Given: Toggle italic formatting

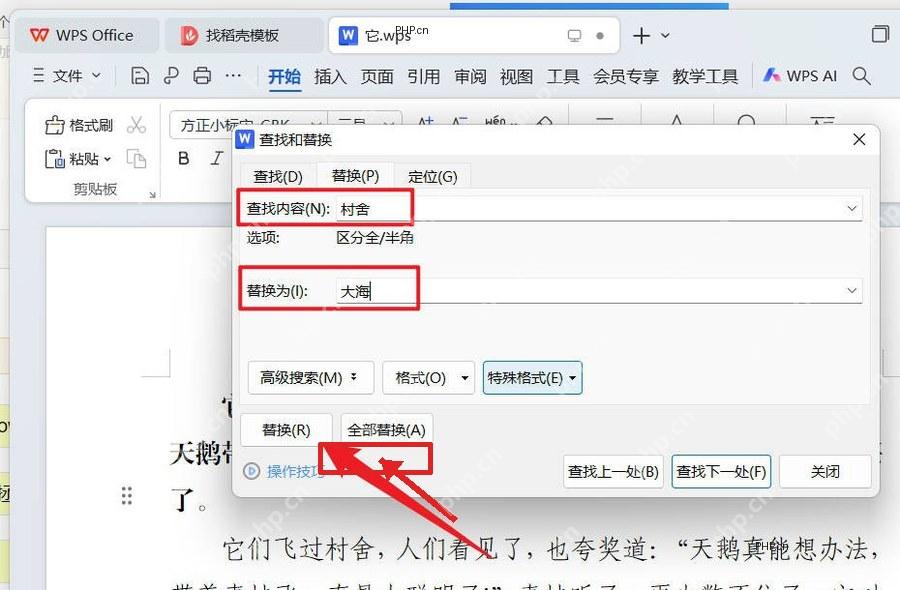Looking at the screenshot, I should (216, 158).
